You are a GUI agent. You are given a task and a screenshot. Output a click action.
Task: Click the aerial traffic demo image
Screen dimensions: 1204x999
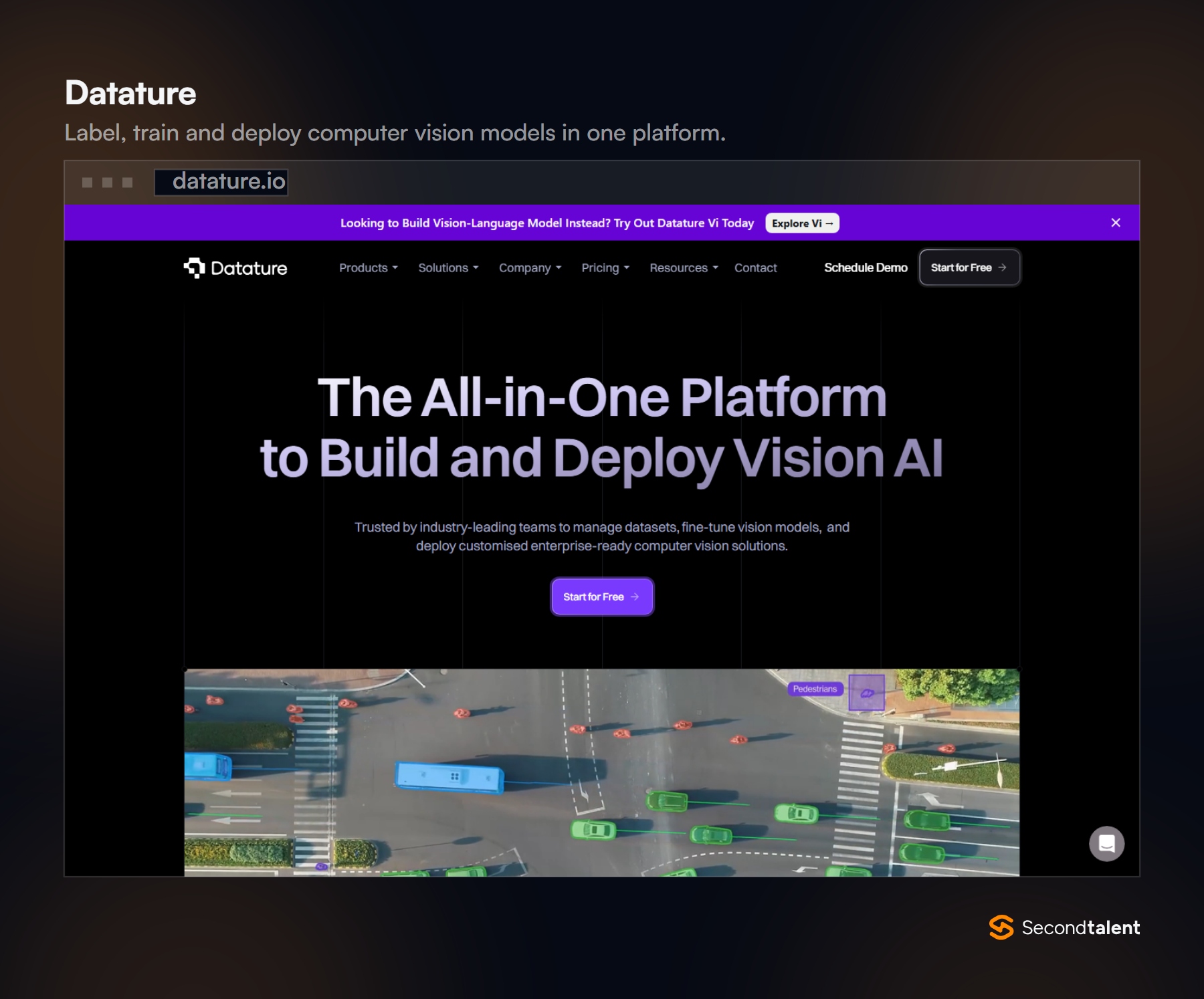click(x=601, y=772)
